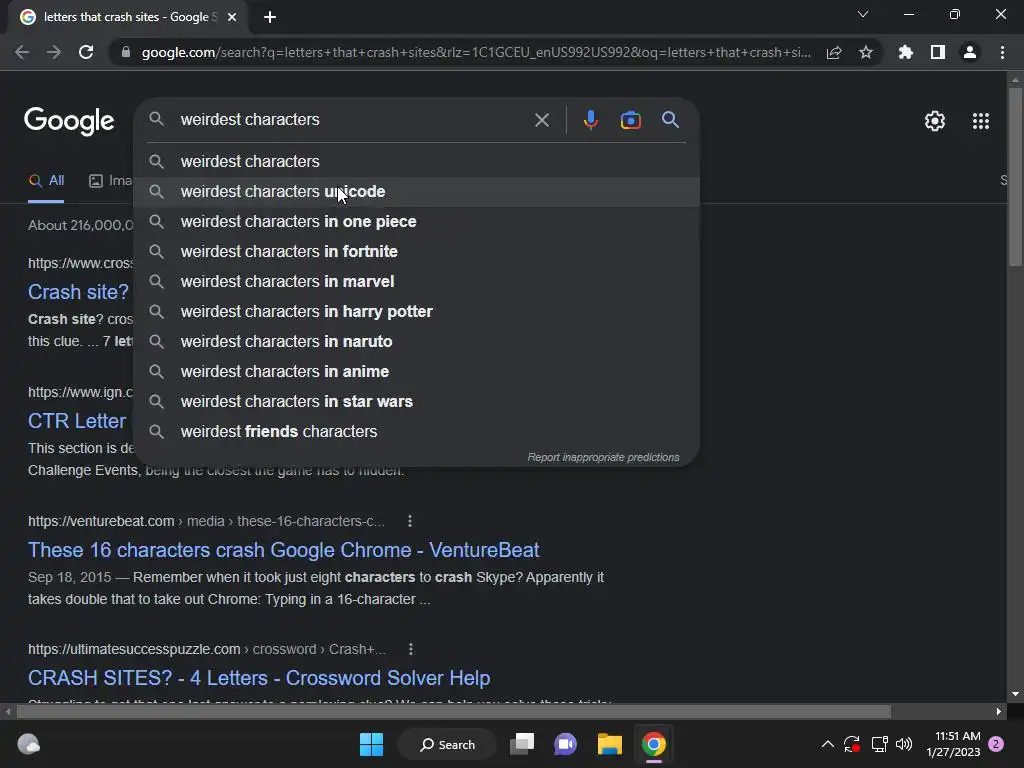Open 'These 16 characters crash Google Chrome' result

coord(283,550)
